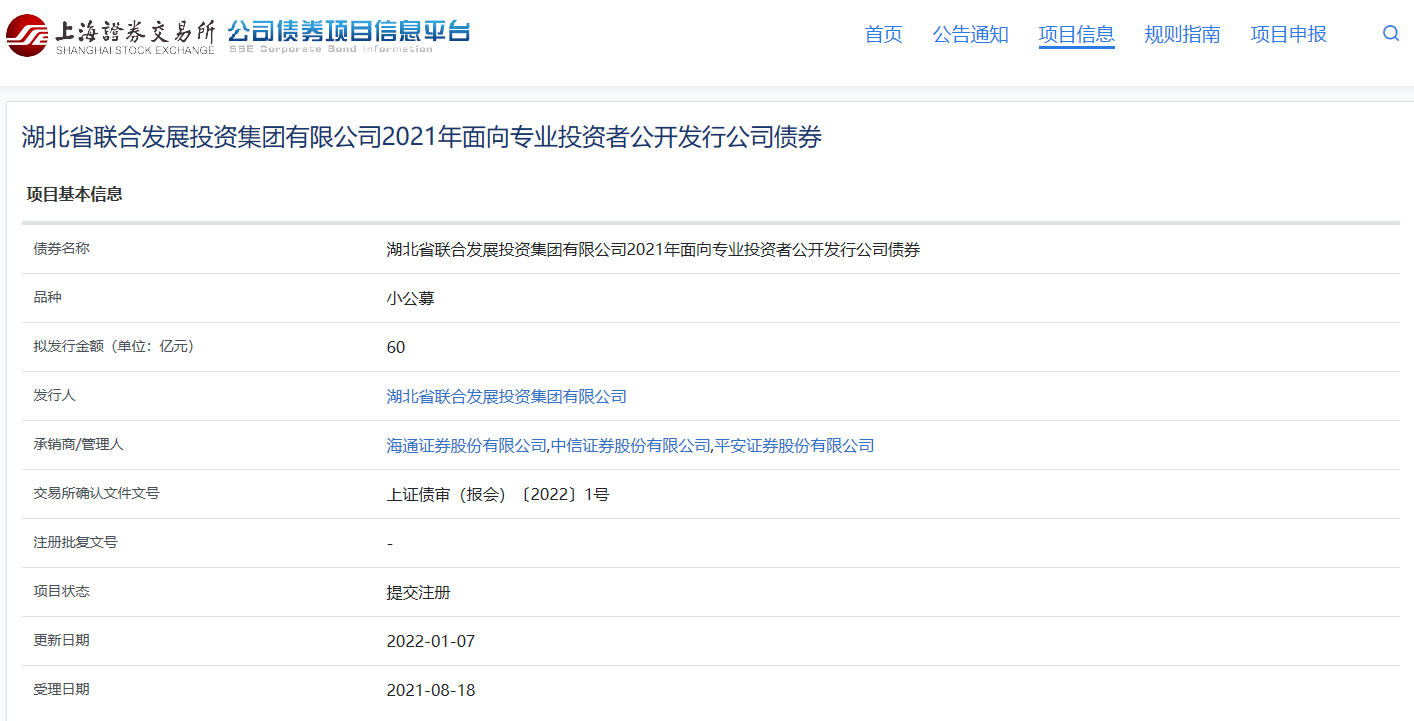Click the 项目基本信息 section header
Viewport: 1414px width, 721px height.
pos(74,194)
